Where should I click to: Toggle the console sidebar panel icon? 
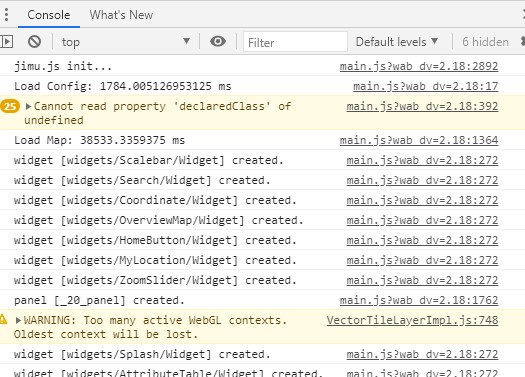point(7,42)
